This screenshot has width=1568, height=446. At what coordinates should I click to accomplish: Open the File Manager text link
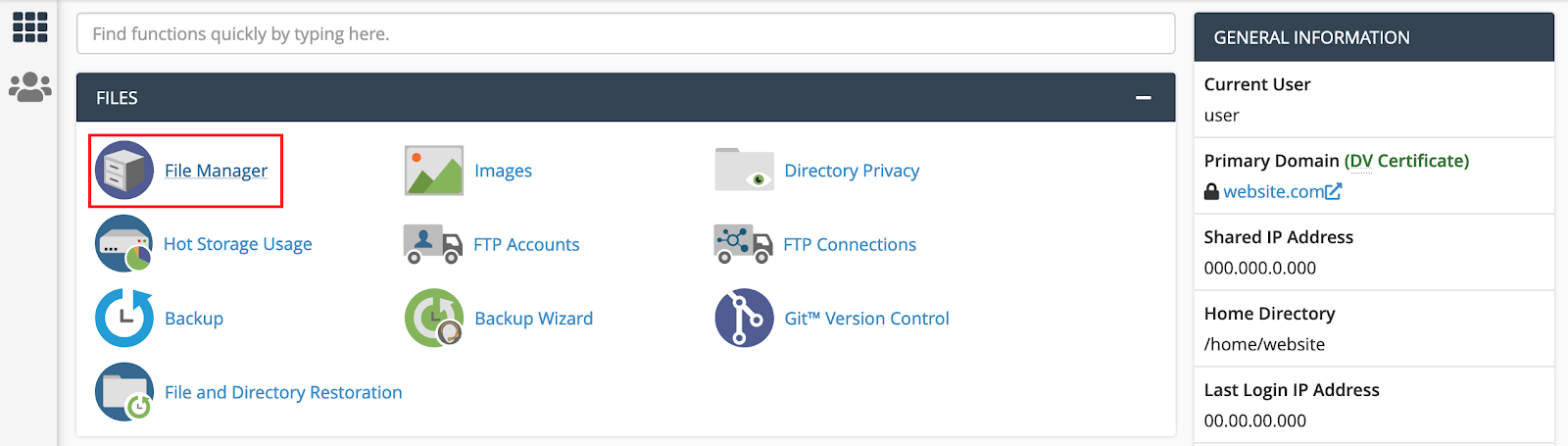pos(216,171)
